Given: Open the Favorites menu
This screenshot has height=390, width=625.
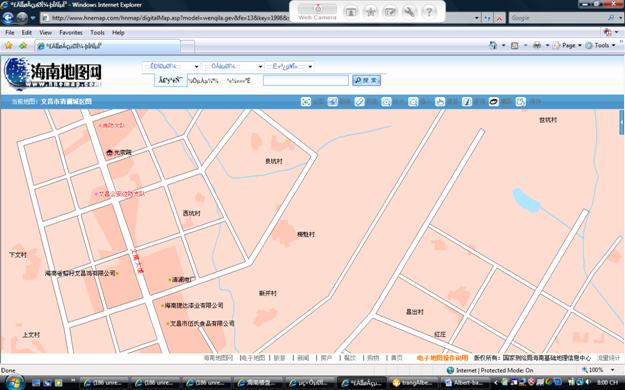Looking at the screenshot, I should click(x=71, y=33).
